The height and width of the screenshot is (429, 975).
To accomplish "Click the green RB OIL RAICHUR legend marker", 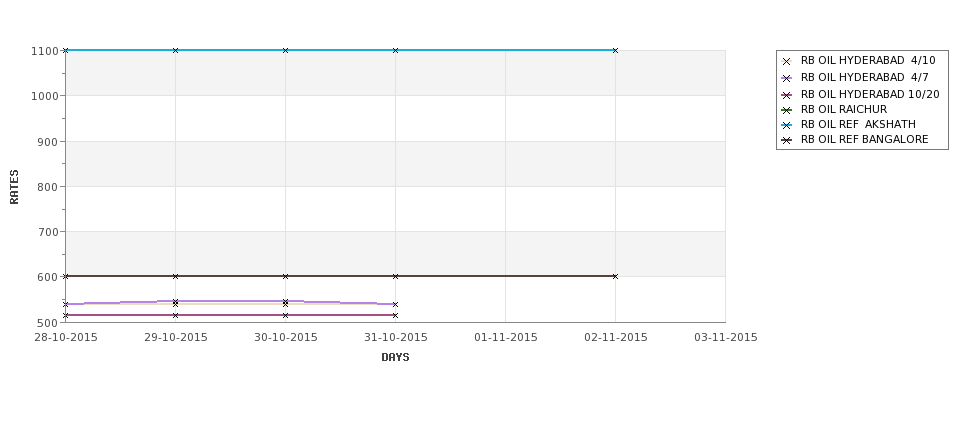I will 787,110.
